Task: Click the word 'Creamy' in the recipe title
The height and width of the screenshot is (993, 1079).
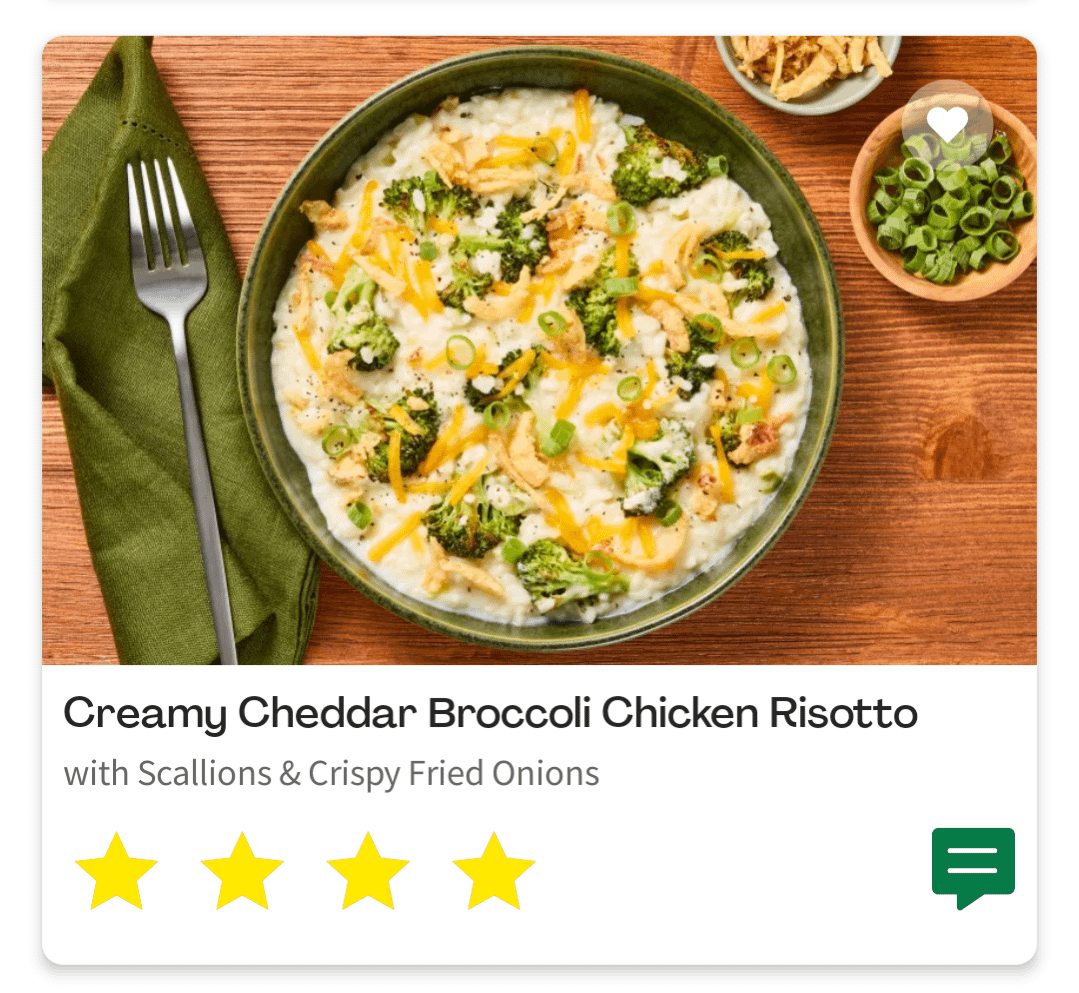Action: click(145, 714)
